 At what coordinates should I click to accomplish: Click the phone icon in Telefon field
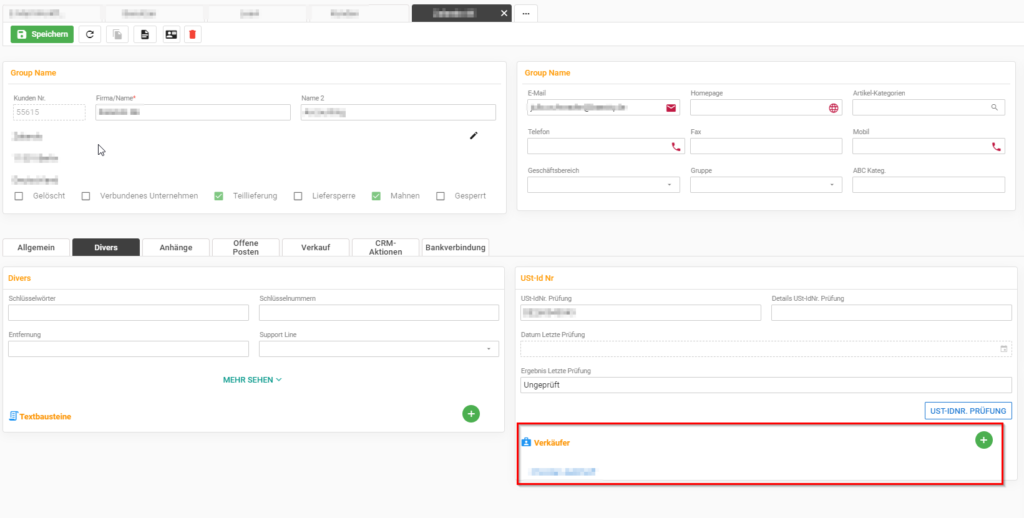tap(675, 147)
